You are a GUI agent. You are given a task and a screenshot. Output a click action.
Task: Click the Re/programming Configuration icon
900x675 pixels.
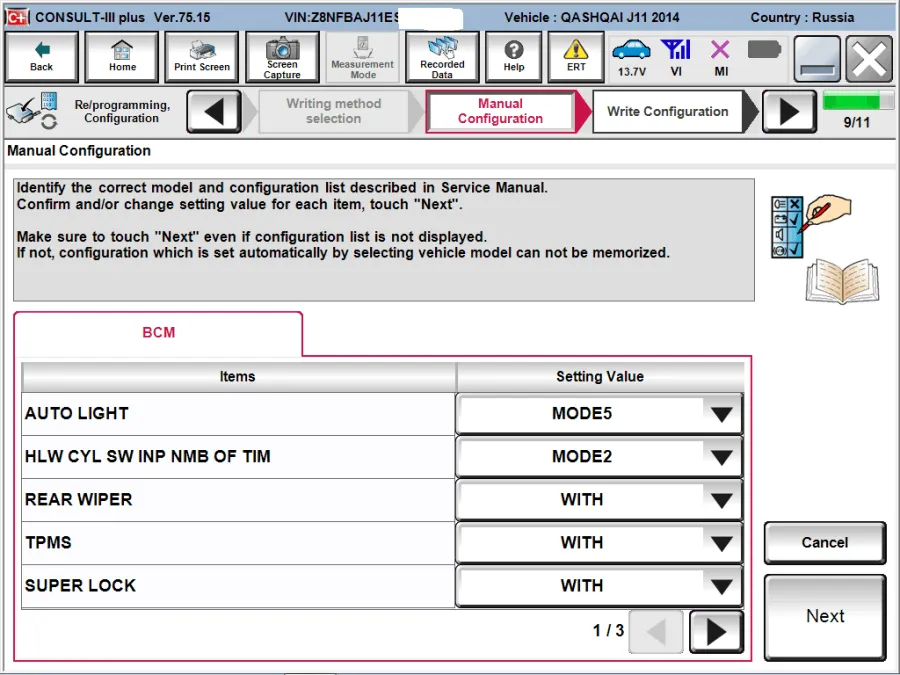click(x=32, y=110)
